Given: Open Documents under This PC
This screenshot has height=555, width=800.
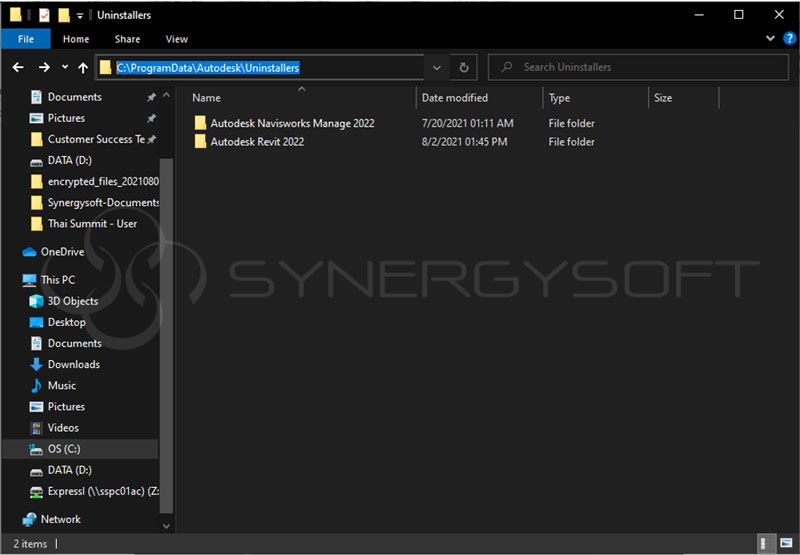Looking at the screenshot, I should pyautogui.click(x=74, y=343).
